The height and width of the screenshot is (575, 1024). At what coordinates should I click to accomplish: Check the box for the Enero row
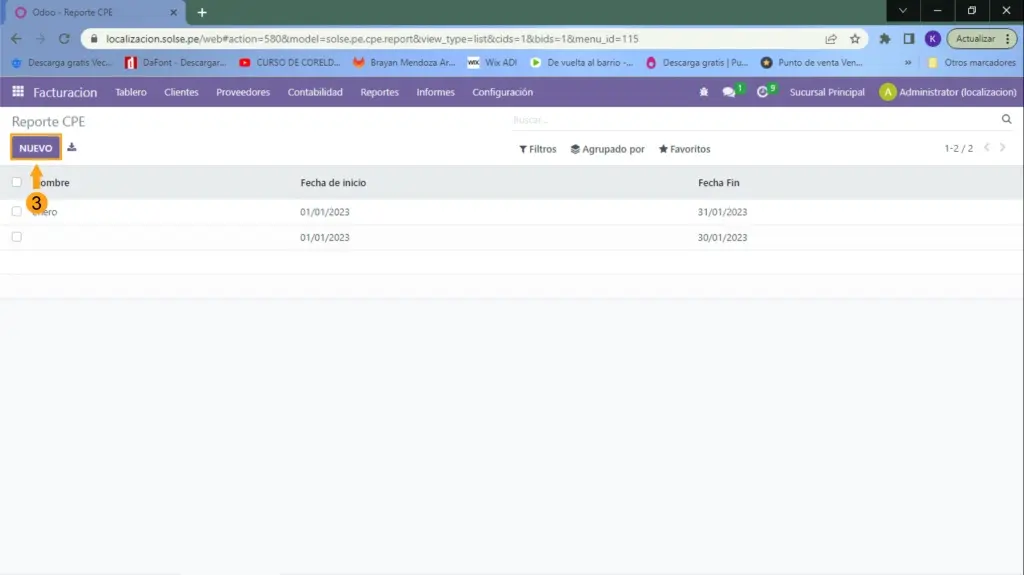[16, 212]
